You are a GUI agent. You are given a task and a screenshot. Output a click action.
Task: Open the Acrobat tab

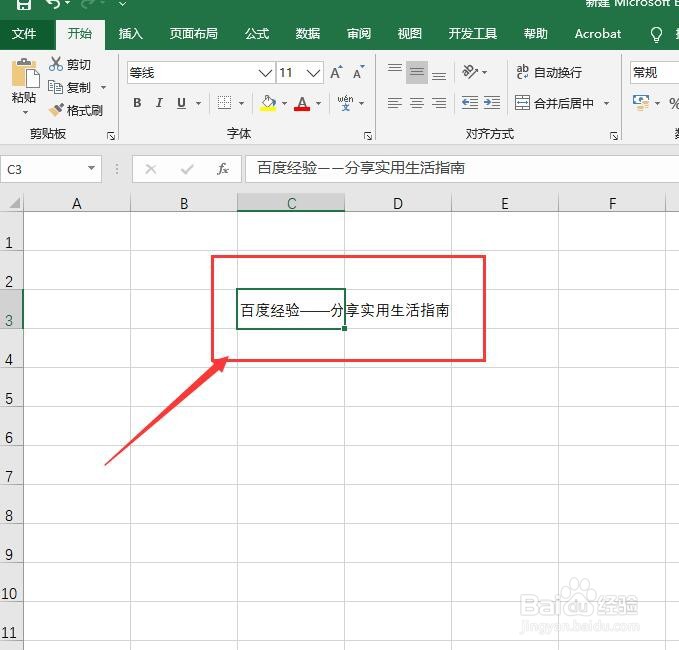coord(598,34)
